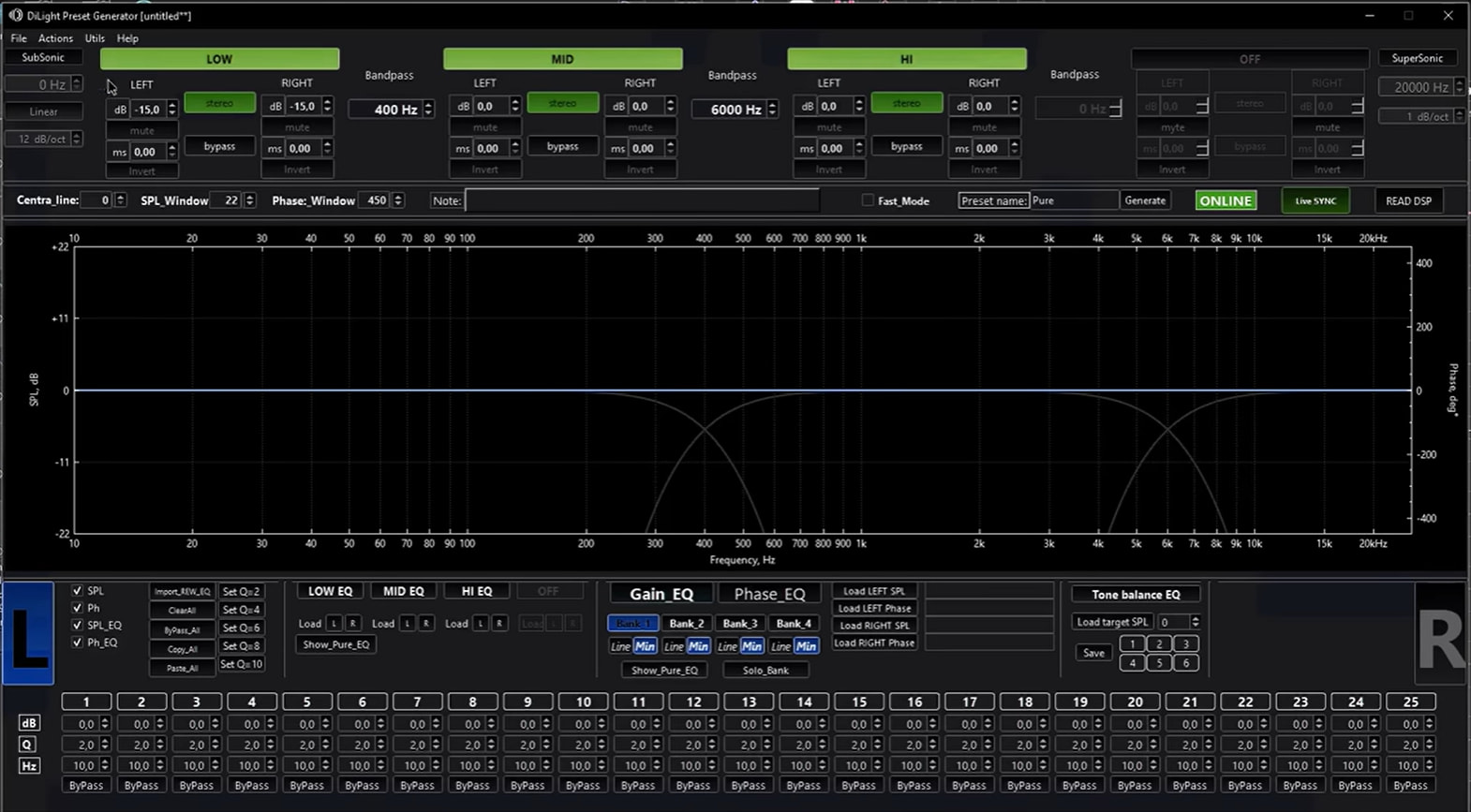1471x812 pixels.
Task: Load R channel for LOW EQ
Action: pyautogui.click(x=353, y=624)
